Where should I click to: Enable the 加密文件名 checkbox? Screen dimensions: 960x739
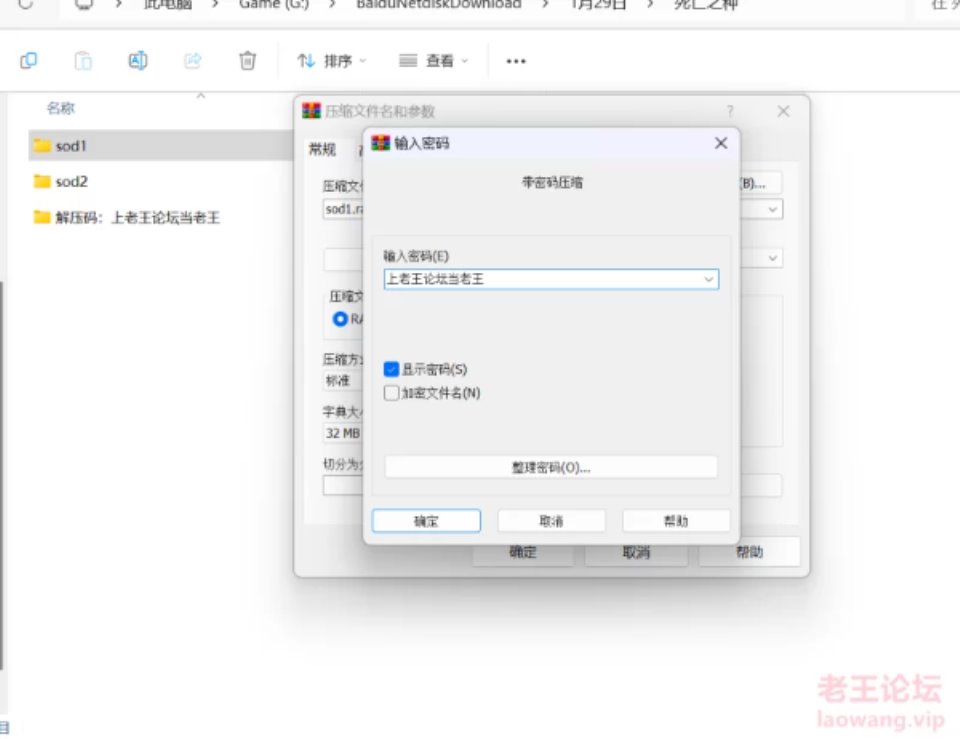pyautogui.click(x=392, y=393)
